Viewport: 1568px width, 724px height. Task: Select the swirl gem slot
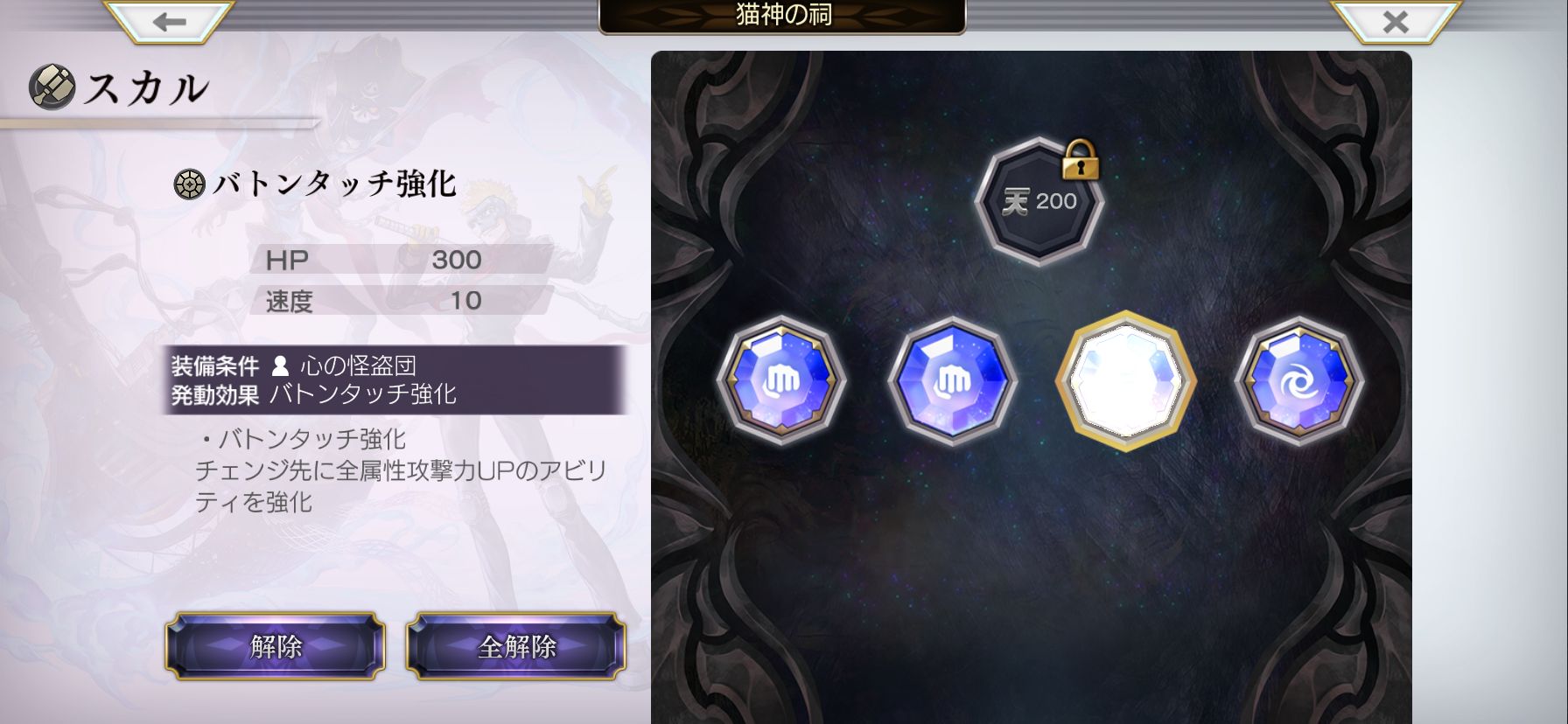pyautogui.click(x=1299, y=380)
